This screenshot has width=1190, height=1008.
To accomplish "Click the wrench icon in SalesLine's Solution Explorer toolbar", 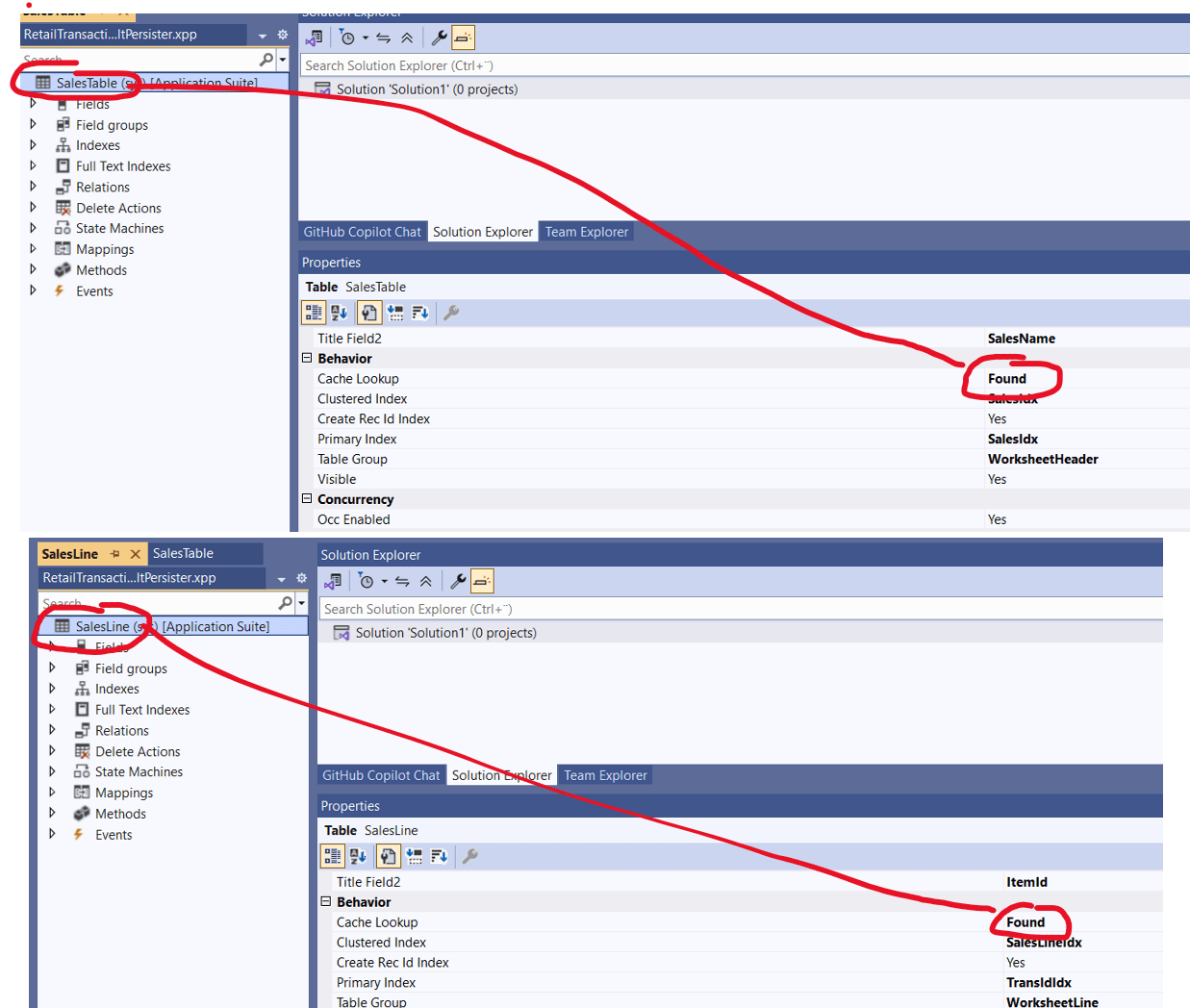I will 458,581.
